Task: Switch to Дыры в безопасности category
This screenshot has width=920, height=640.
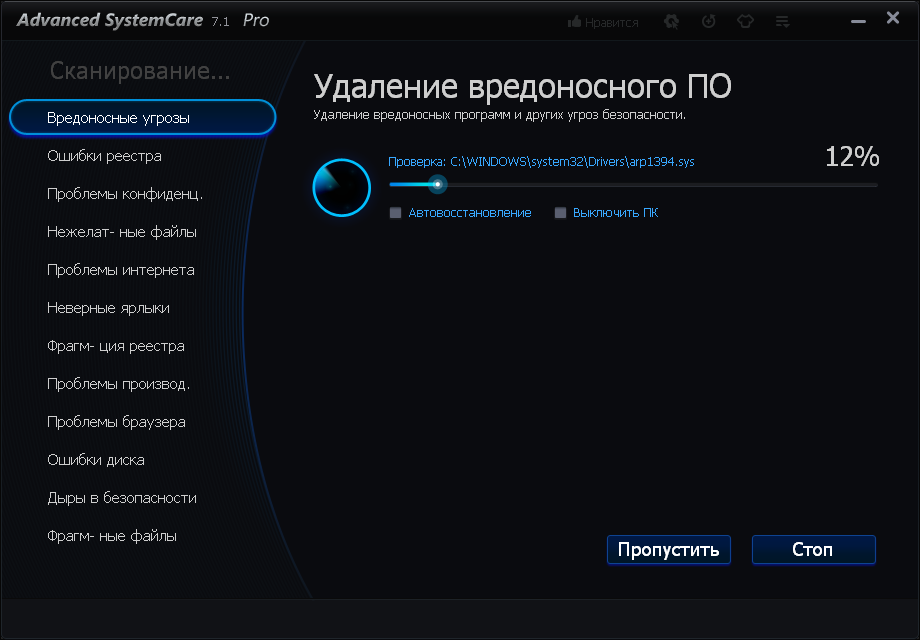Action: point(121,497)
